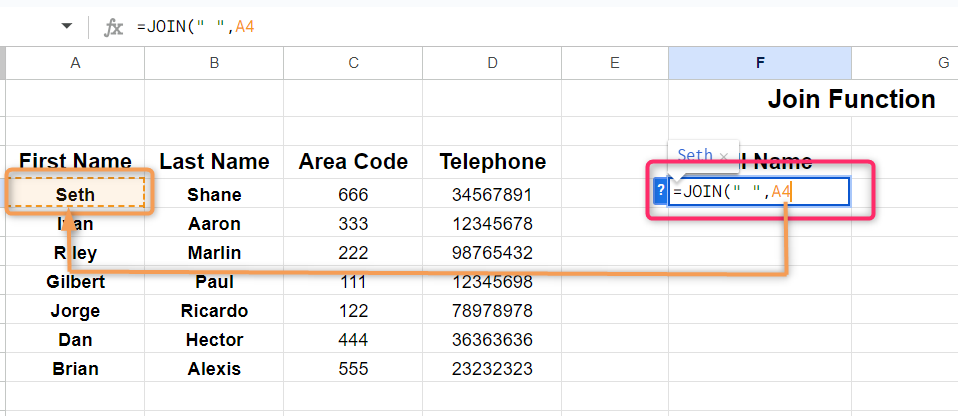Select the cell containing Seth
Screen dimensions: 958x416
76,194
